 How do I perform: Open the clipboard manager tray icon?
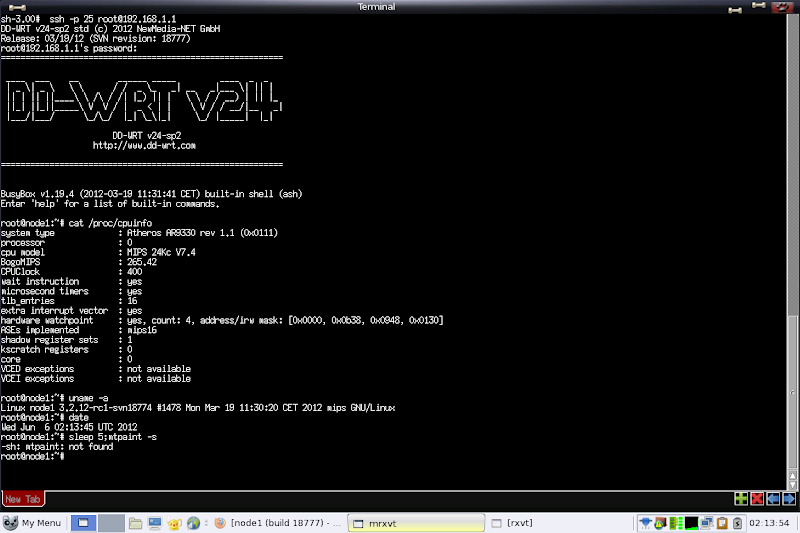click(722, 523)
